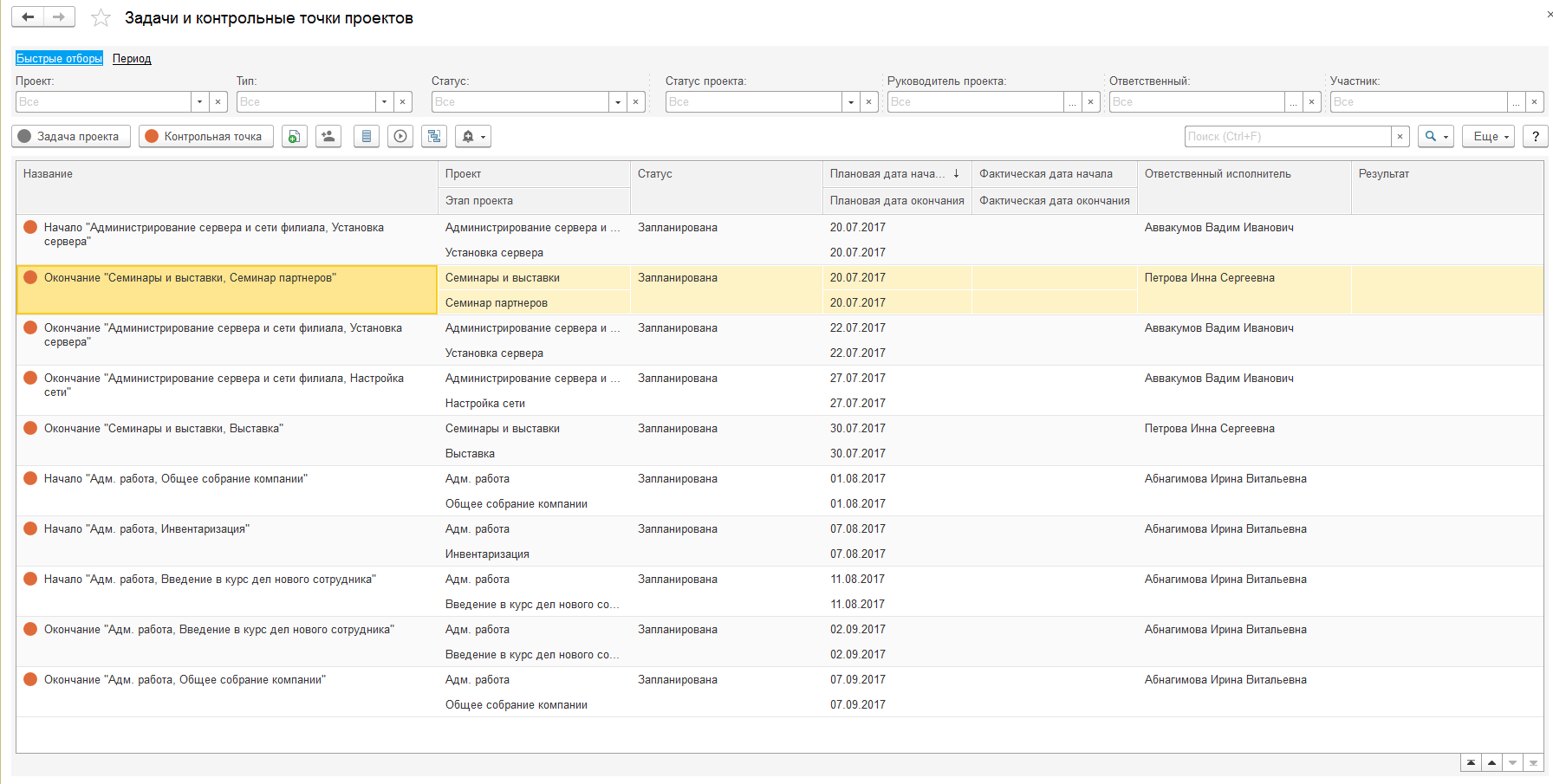
Task: Clear the Статус filter field
Action: tap(636, 101)
